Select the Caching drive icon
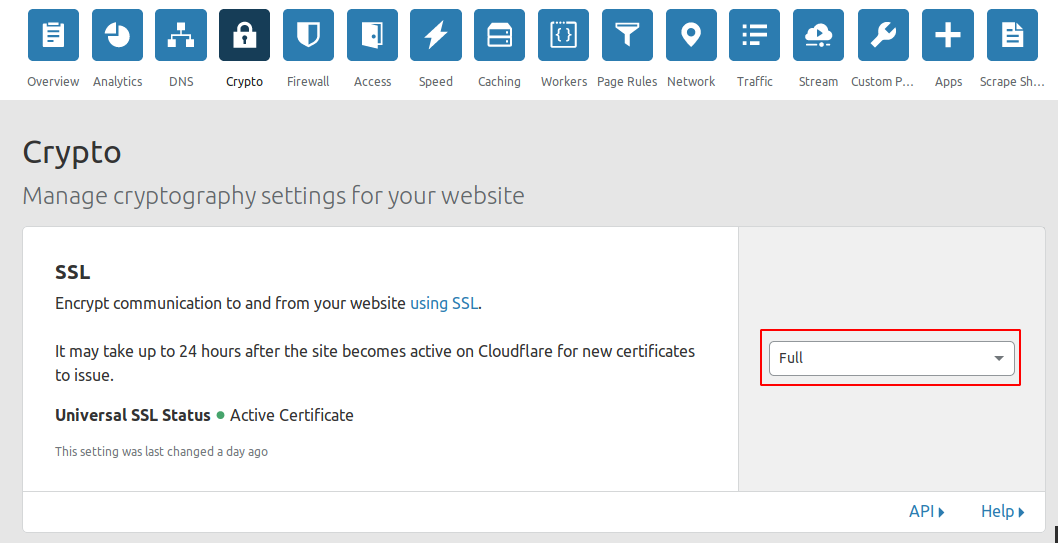1058x543 pixels. click(x=499, y=36)
